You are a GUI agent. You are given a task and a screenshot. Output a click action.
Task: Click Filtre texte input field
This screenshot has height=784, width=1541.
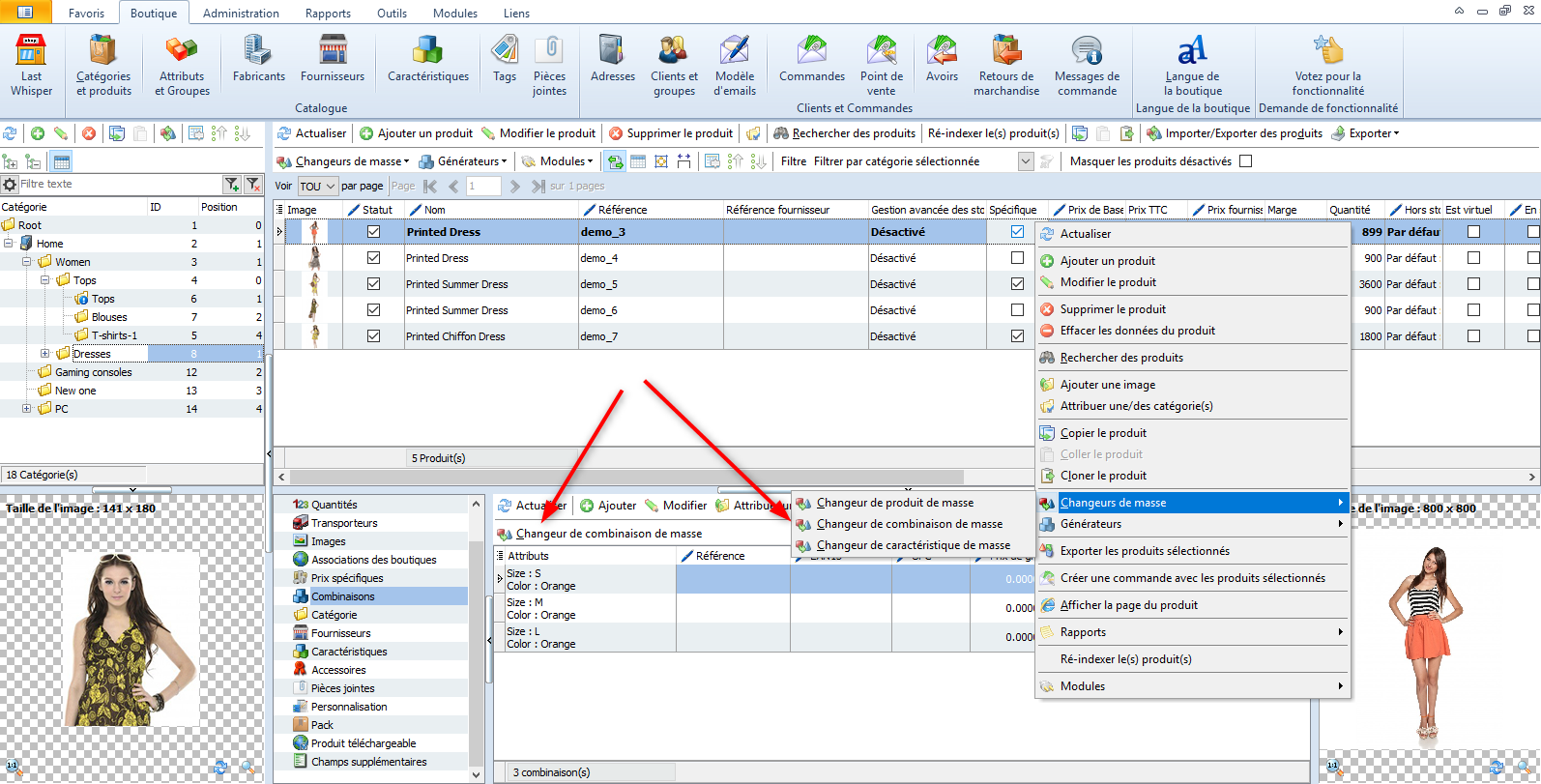(120, 184)
